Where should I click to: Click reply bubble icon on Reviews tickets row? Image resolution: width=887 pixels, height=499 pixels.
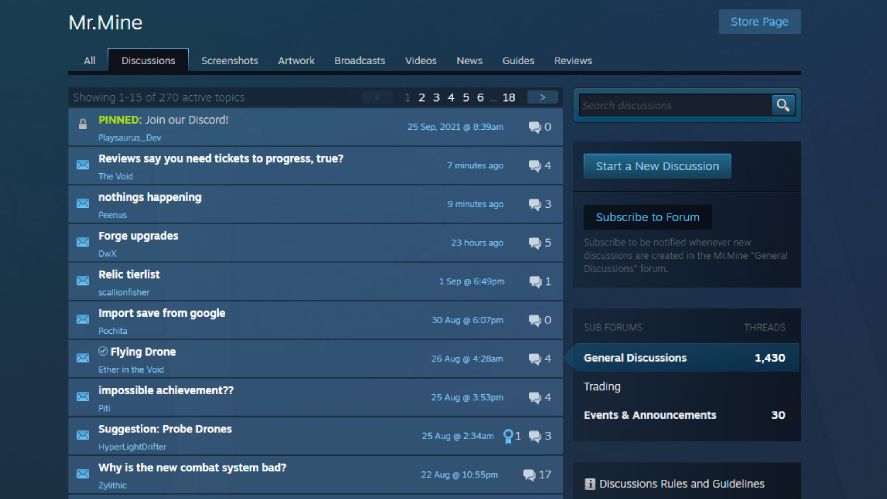click(x=535, y=166)
